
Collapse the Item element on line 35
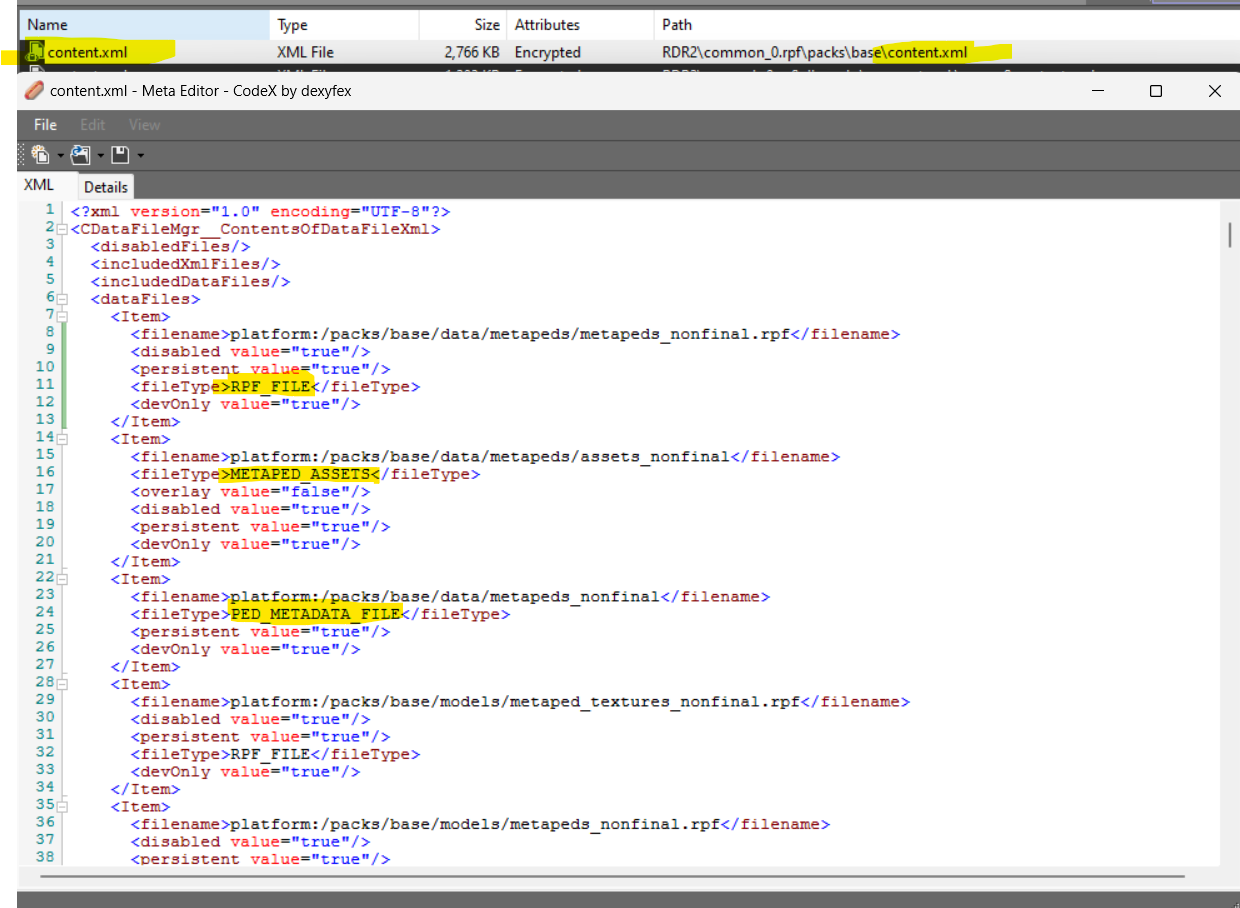[62, 806]
